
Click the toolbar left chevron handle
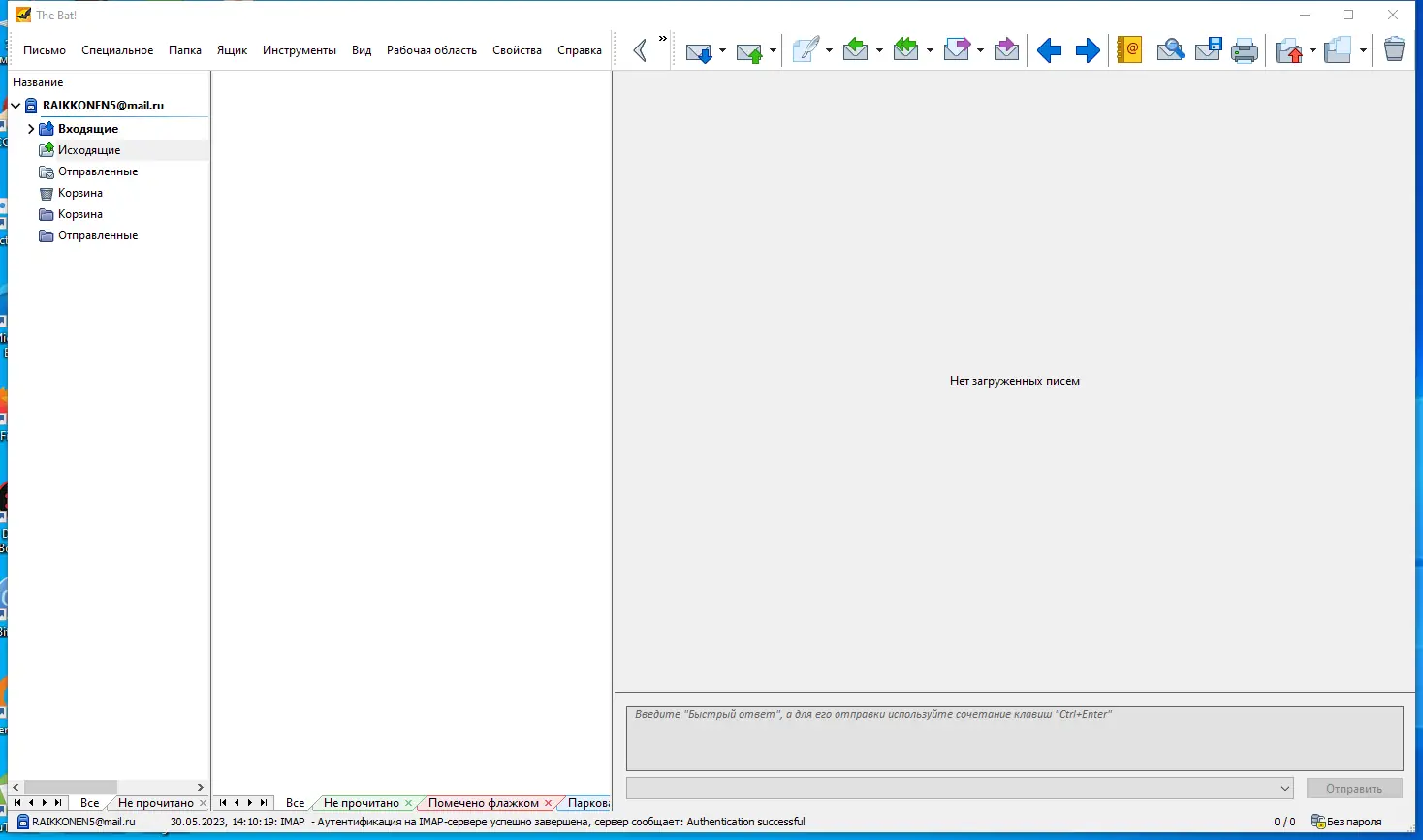pyautogui.click(x=640, y=50)
